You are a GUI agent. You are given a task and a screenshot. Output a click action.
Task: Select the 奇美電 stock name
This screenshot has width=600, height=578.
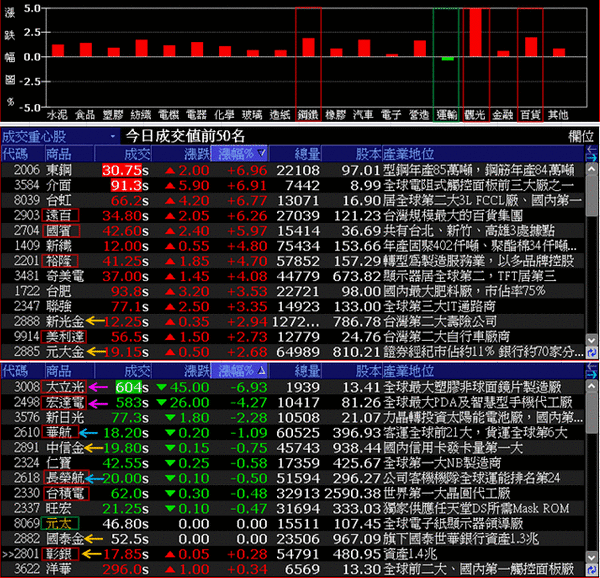coord(65,276)
